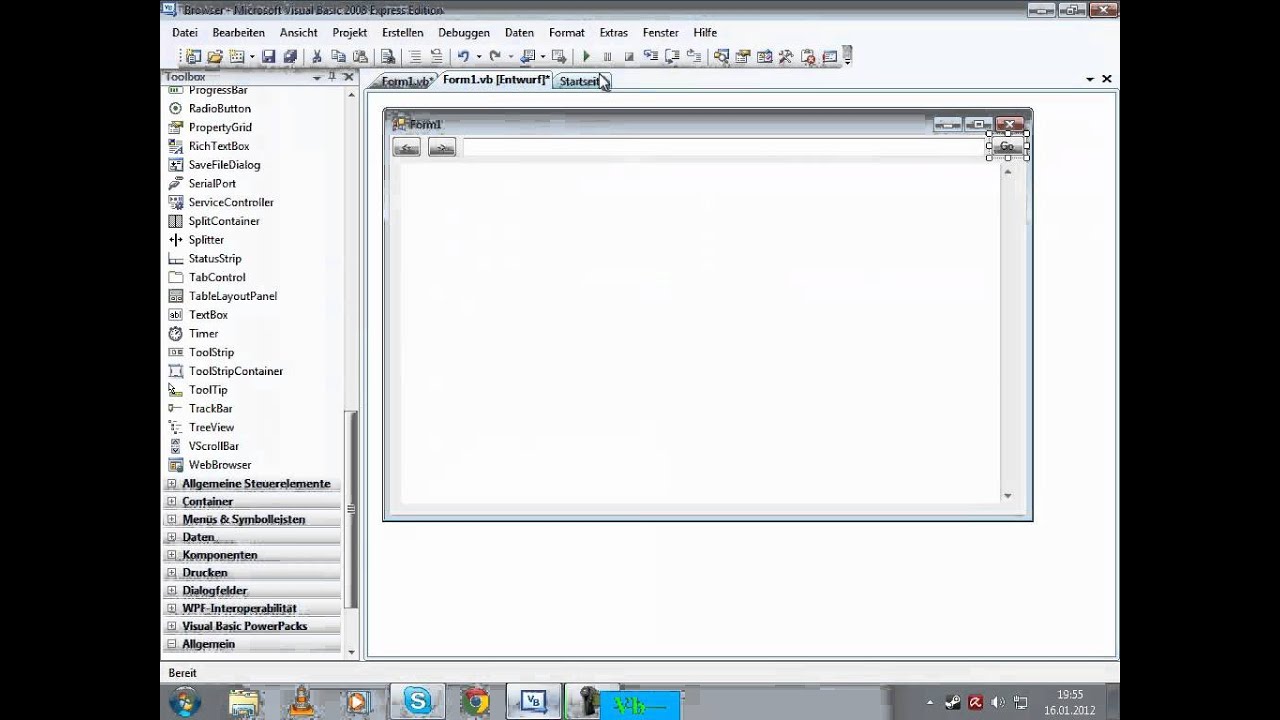This screenshot has width=1280, height=720.
Task: Click the Toolbox panel vertical scrollbar
Action: 350,510
